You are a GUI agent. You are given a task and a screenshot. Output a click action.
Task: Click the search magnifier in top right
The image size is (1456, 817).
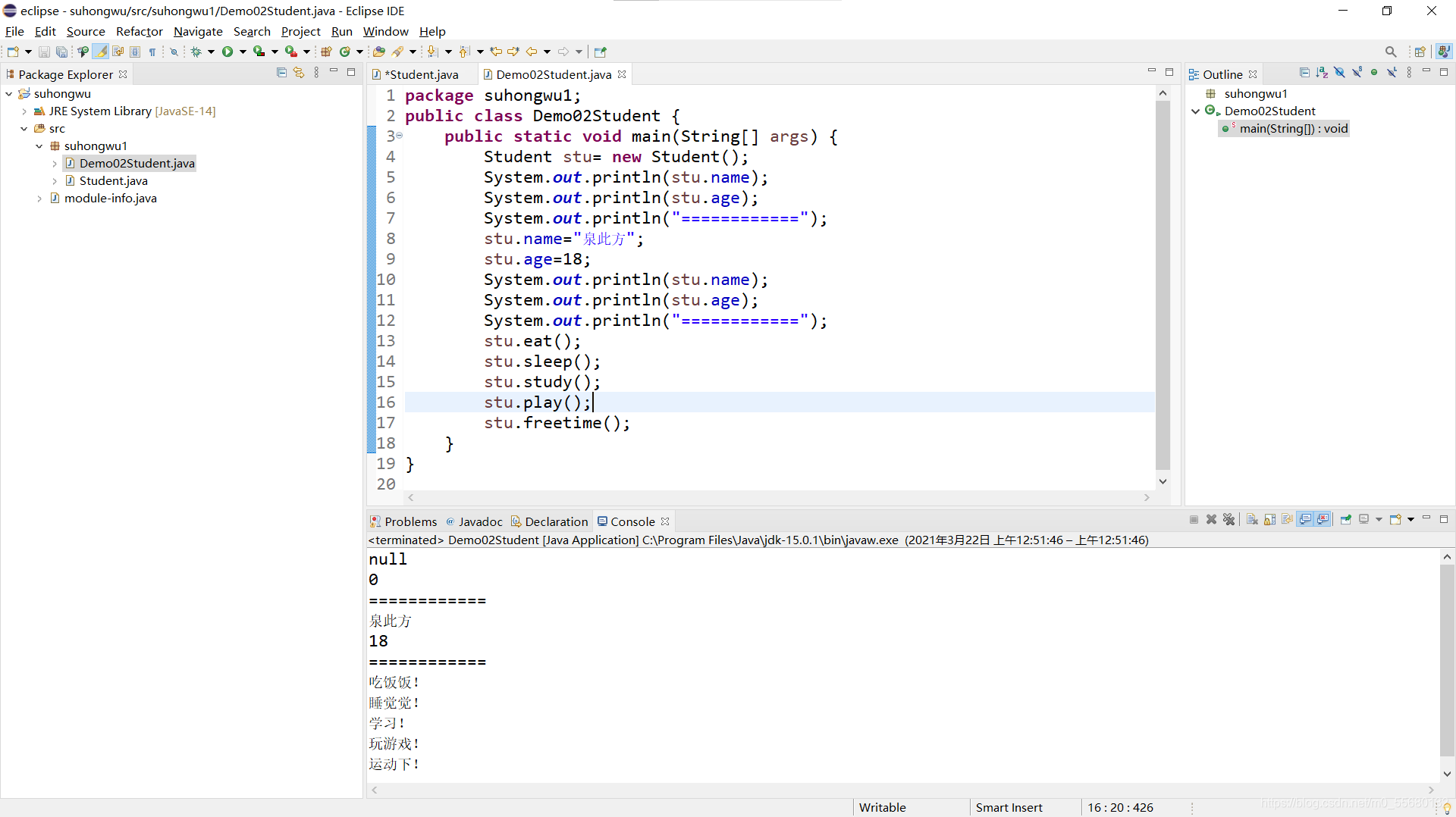pyautogui.click(x=1391, y=52)
